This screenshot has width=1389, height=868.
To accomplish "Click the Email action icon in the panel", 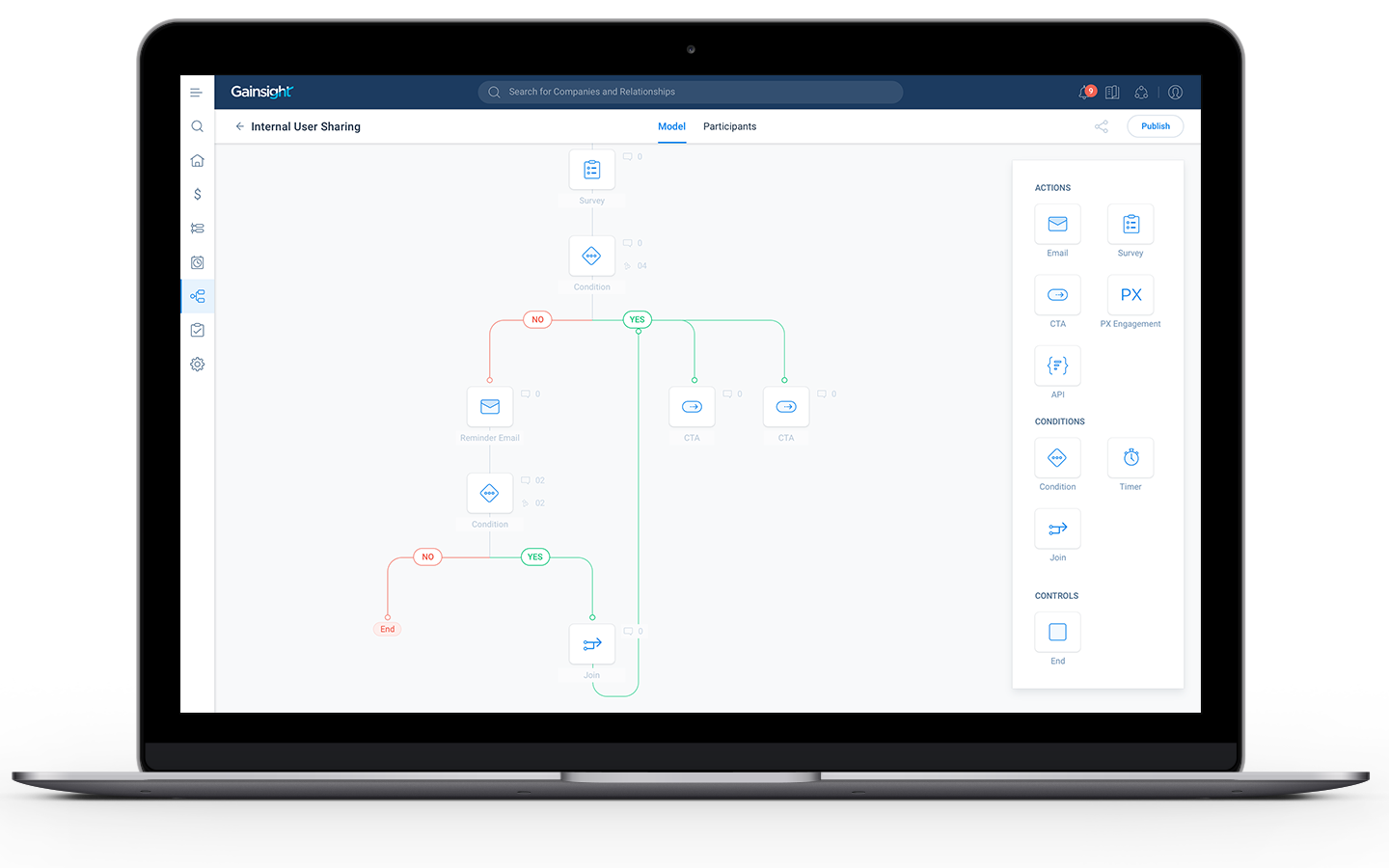I will point(1057,225).
